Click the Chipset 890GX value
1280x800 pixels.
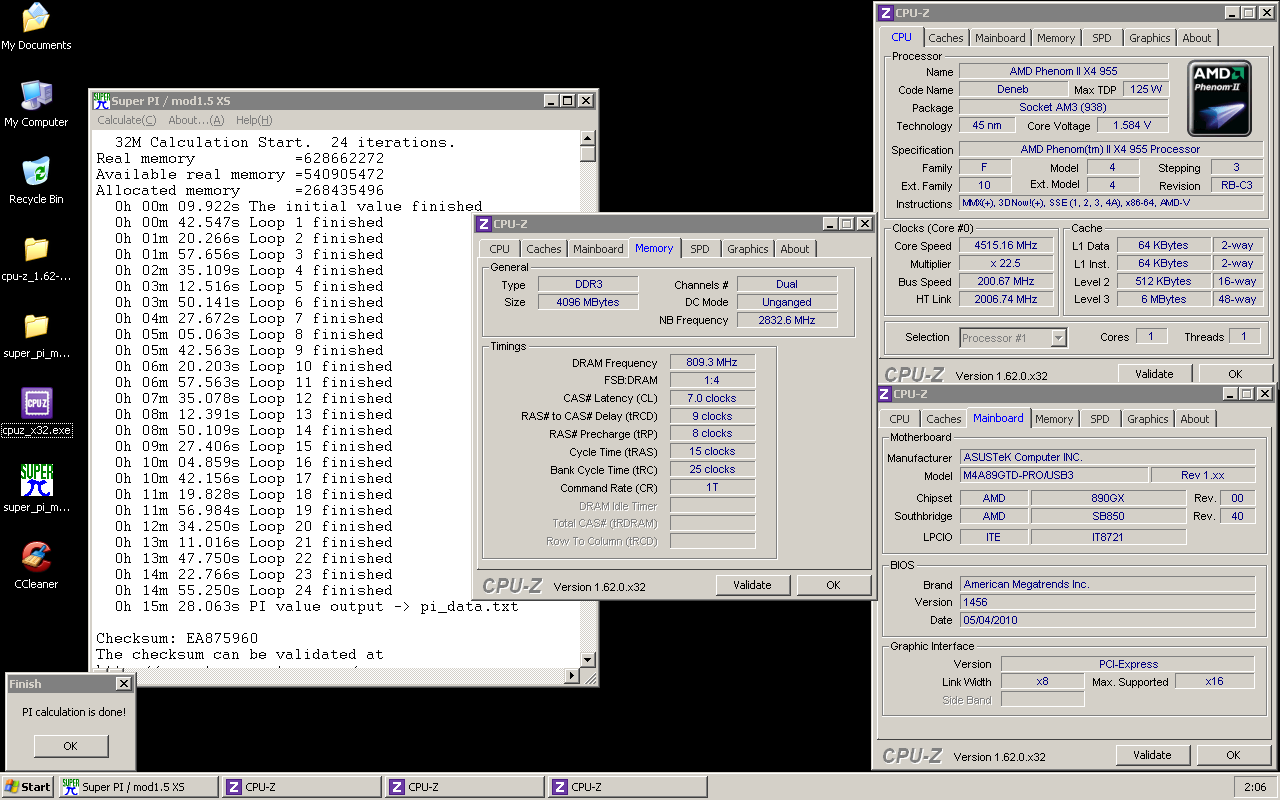1108,498
